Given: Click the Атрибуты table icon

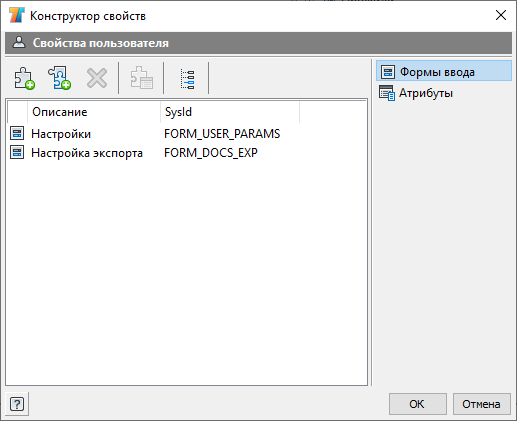Looking at the screenshot, I should [x=387, y=93].
